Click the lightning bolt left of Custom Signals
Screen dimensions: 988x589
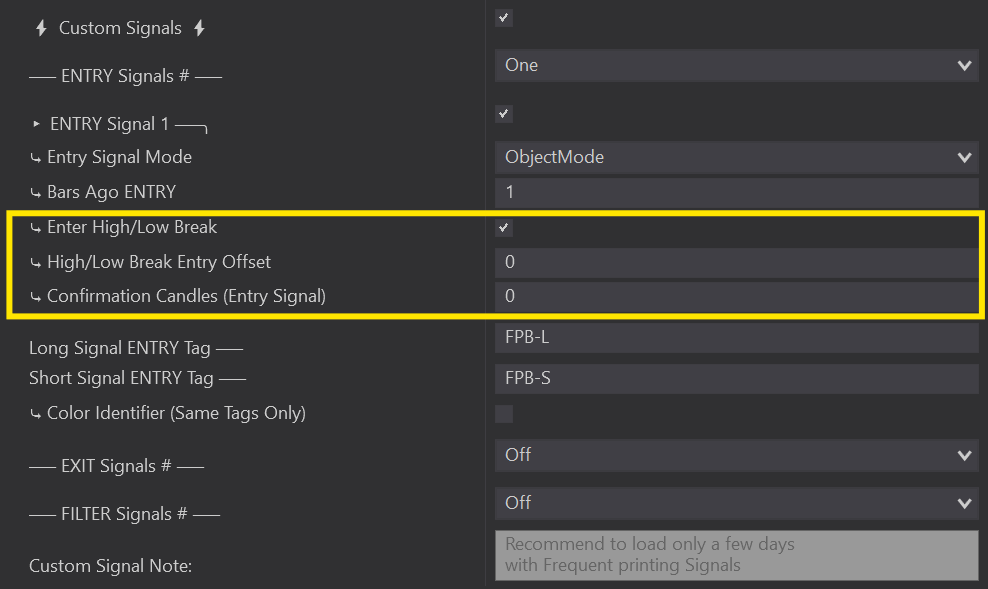[41, 29]
